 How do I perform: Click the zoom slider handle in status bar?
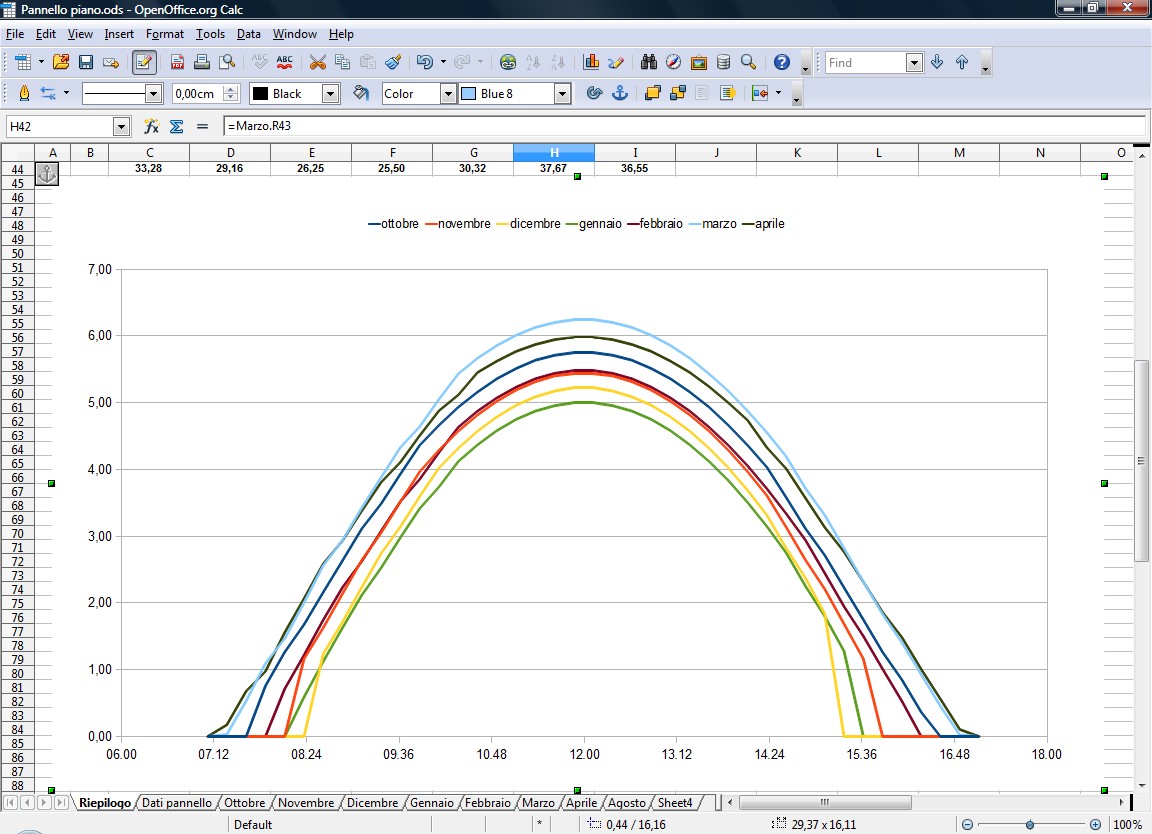click(1029, 825)
